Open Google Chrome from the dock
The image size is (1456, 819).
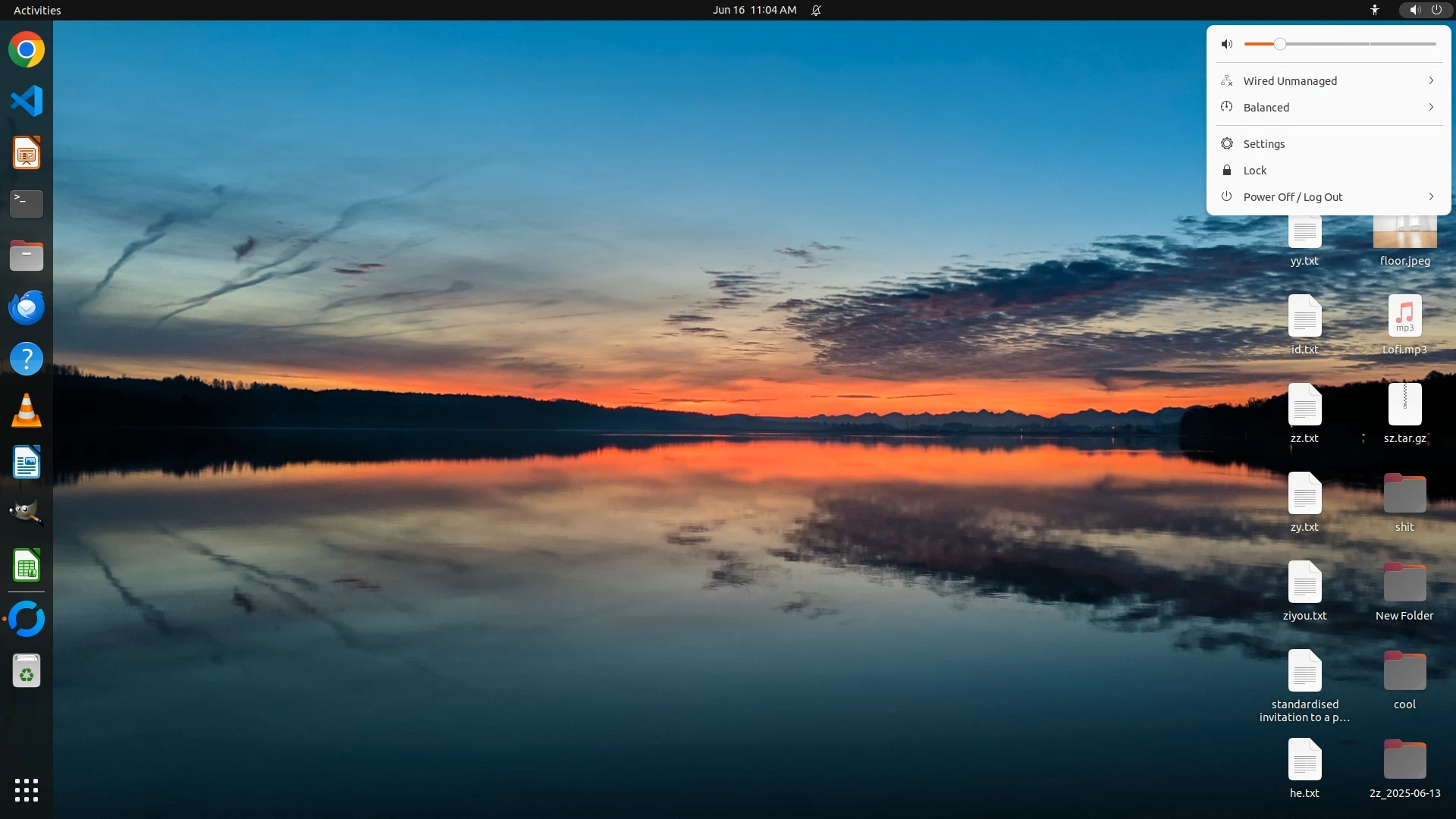pos(27,50)
